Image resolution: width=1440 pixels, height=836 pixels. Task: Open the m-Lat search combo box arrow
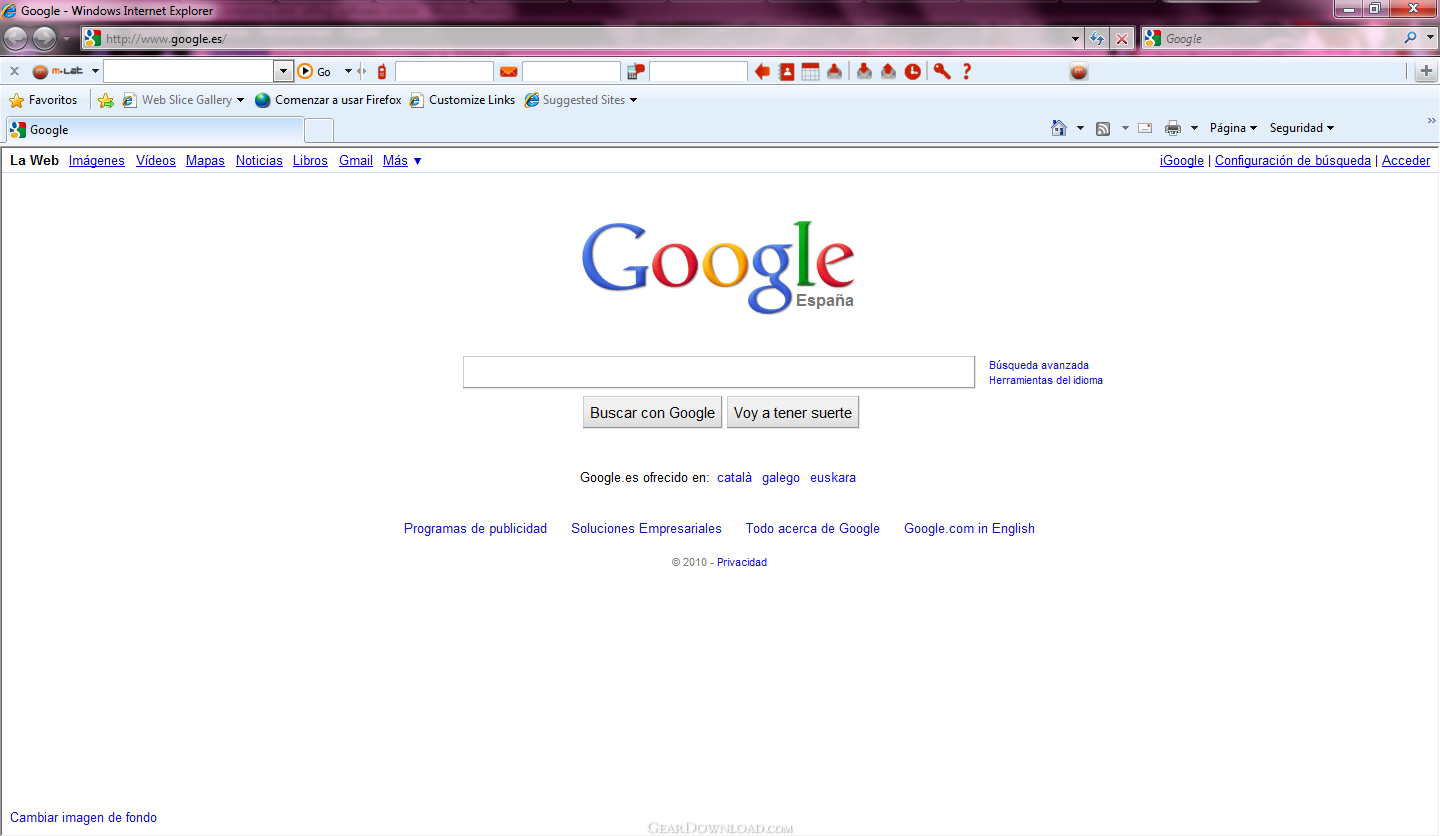(283, 71)
